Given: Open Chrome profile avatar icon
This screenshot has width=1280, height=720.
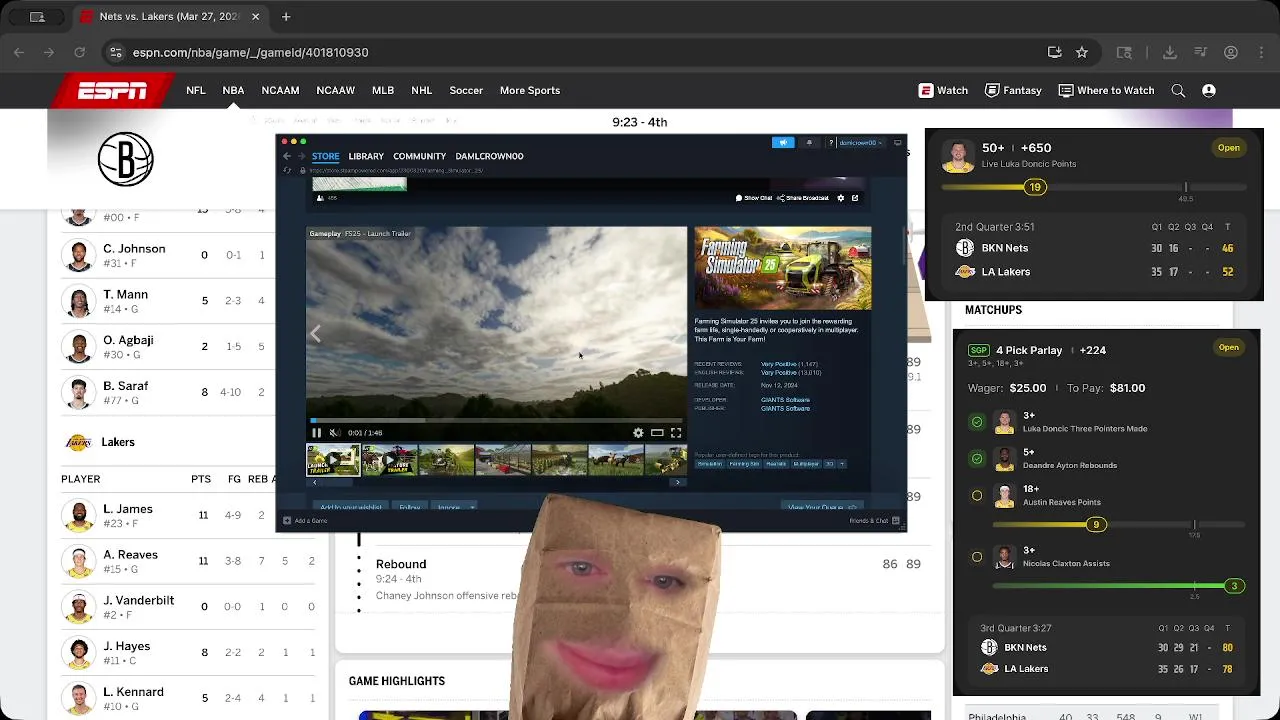Looking at the screenshot, I should point(1231,52).
